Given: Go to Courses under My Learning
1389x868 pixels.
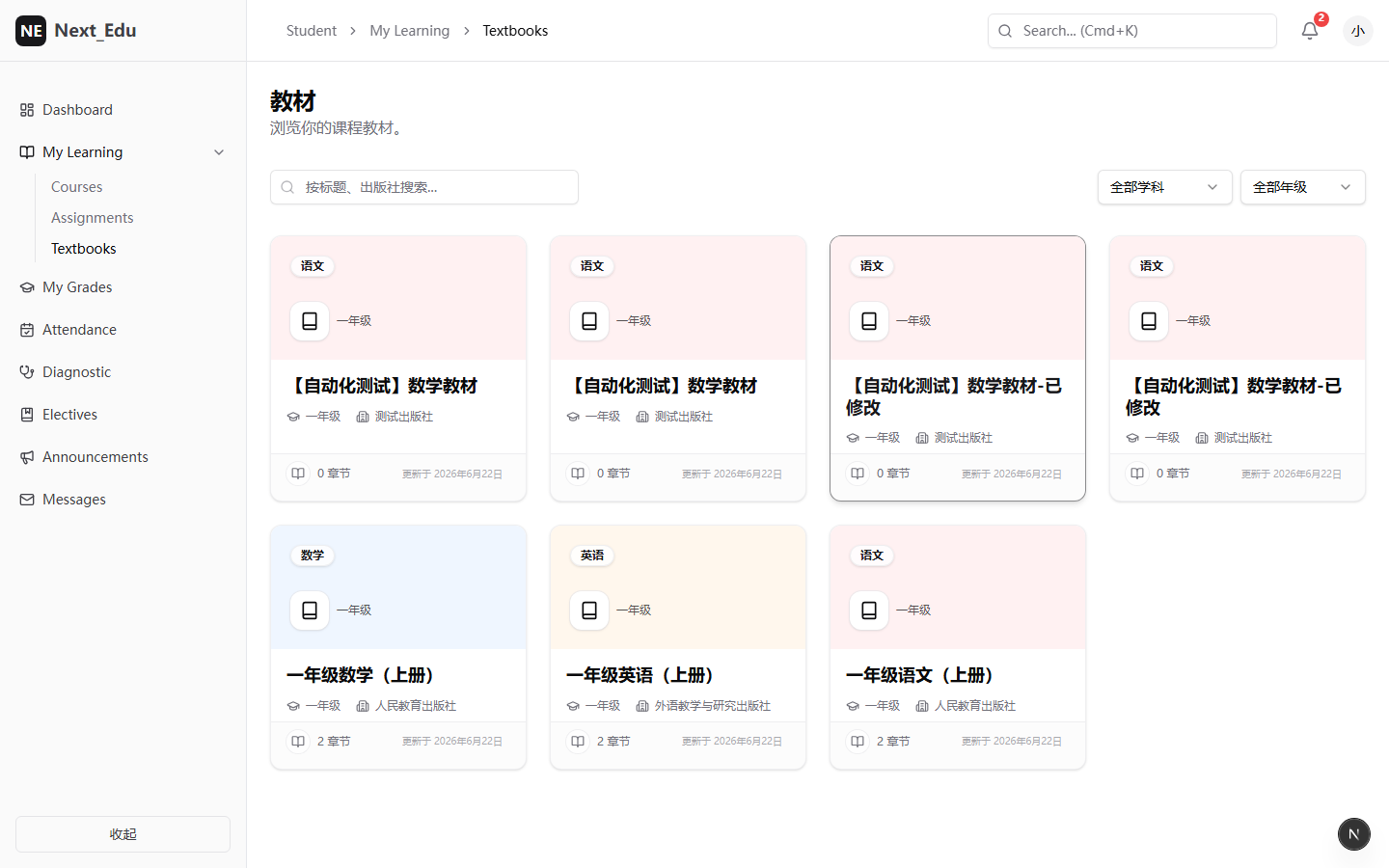Looking at the screenshot, I should (x=77, y=187).
